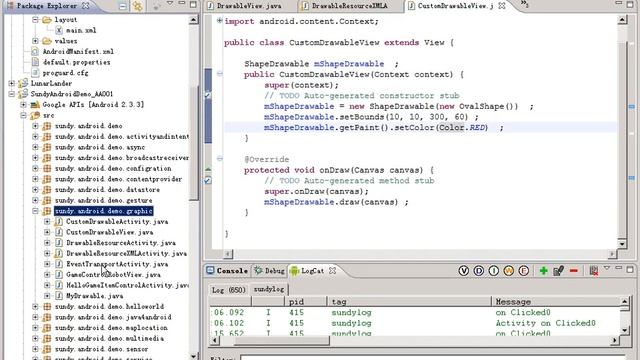
Task: Select AndroidManifest.xml in the tree
Action: tap(78, 51)
